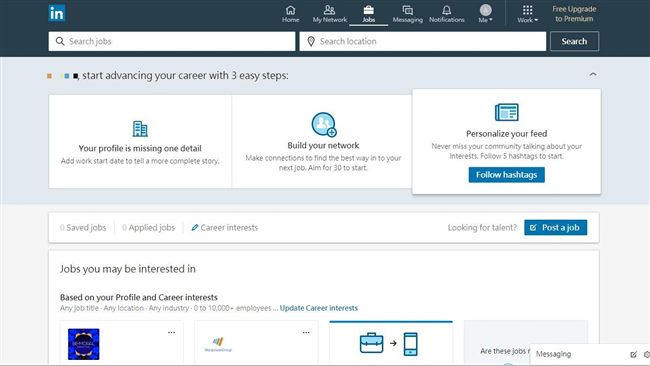Go to Home in navigation bar
The height and width of the screenshot is (366, 650).
291,14
